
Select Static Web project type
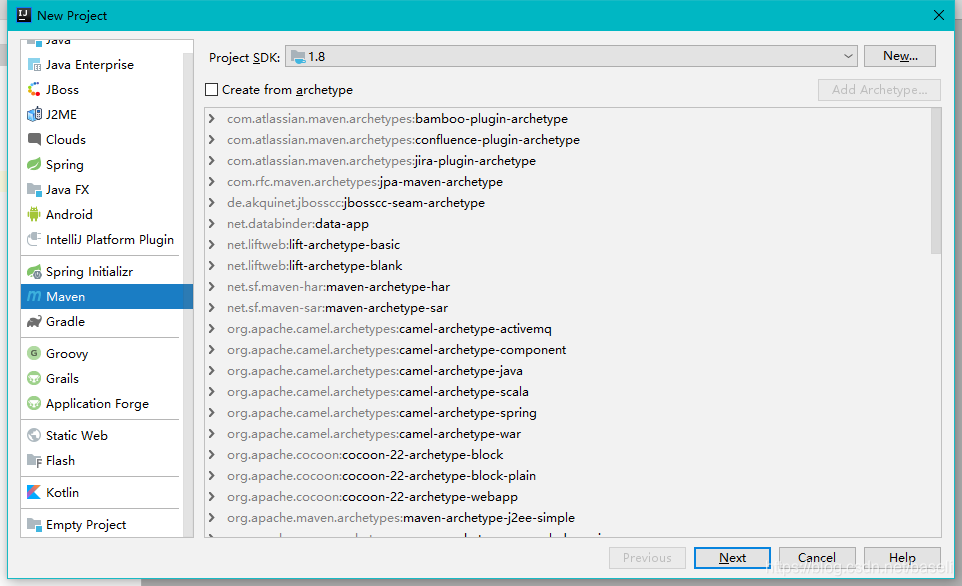coord(101,436)
